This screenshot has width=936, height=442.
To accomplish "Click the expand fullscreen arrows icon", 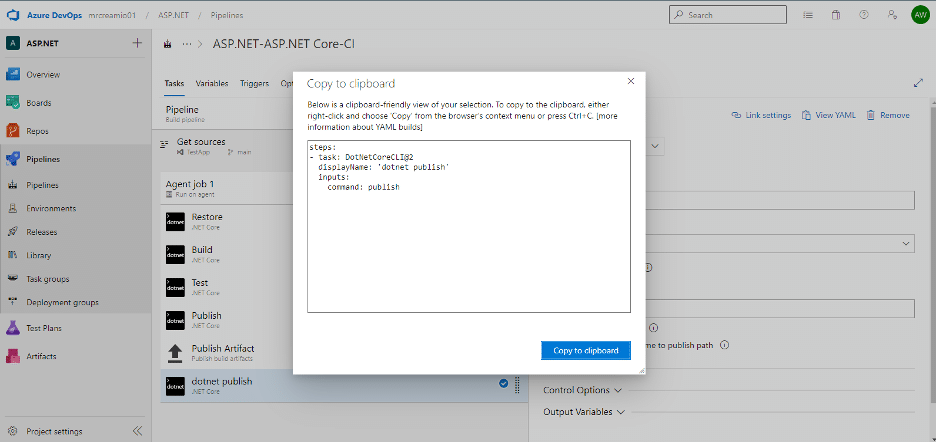I will 919,84.
